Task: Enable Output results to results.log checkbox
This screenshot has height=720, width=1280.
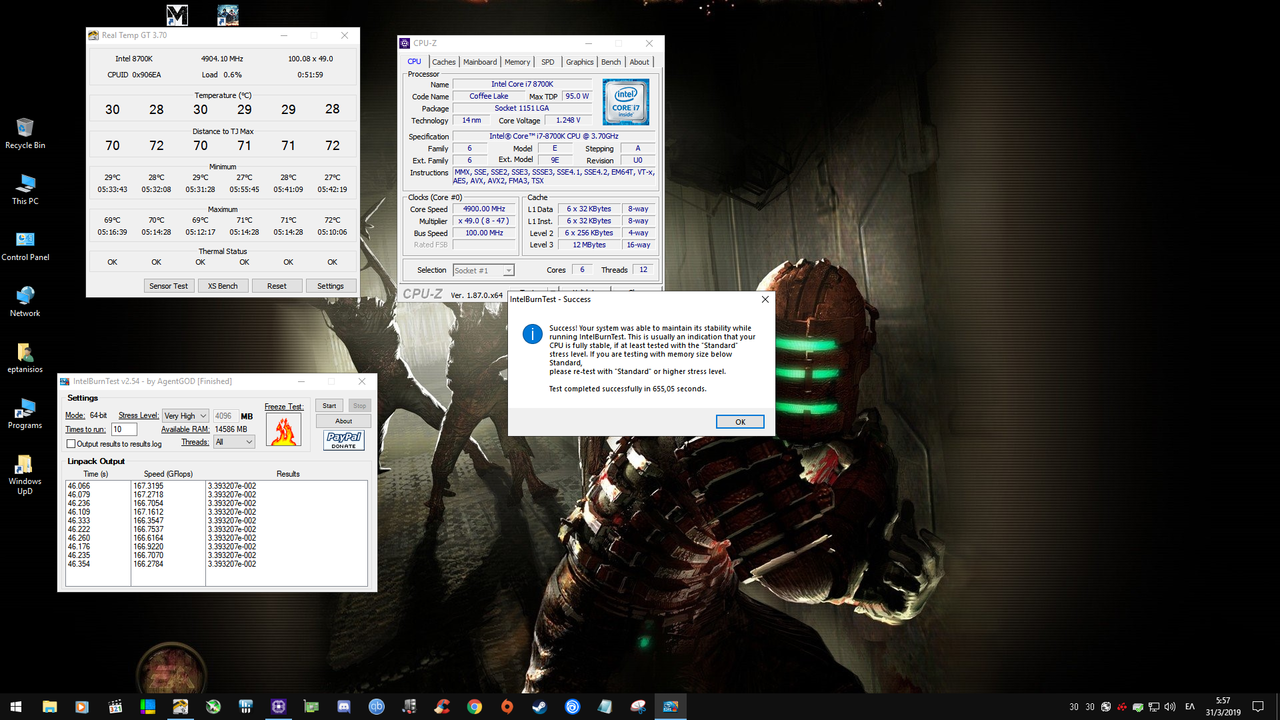Action: 71,443
